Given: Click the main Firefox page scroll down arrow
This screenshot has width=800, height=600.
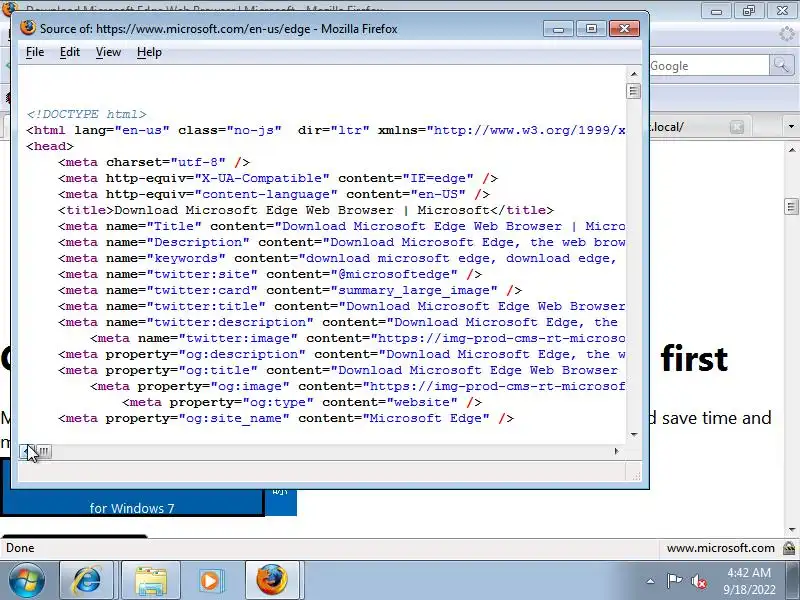Looking at the screenshot, I should coord(791,530).
